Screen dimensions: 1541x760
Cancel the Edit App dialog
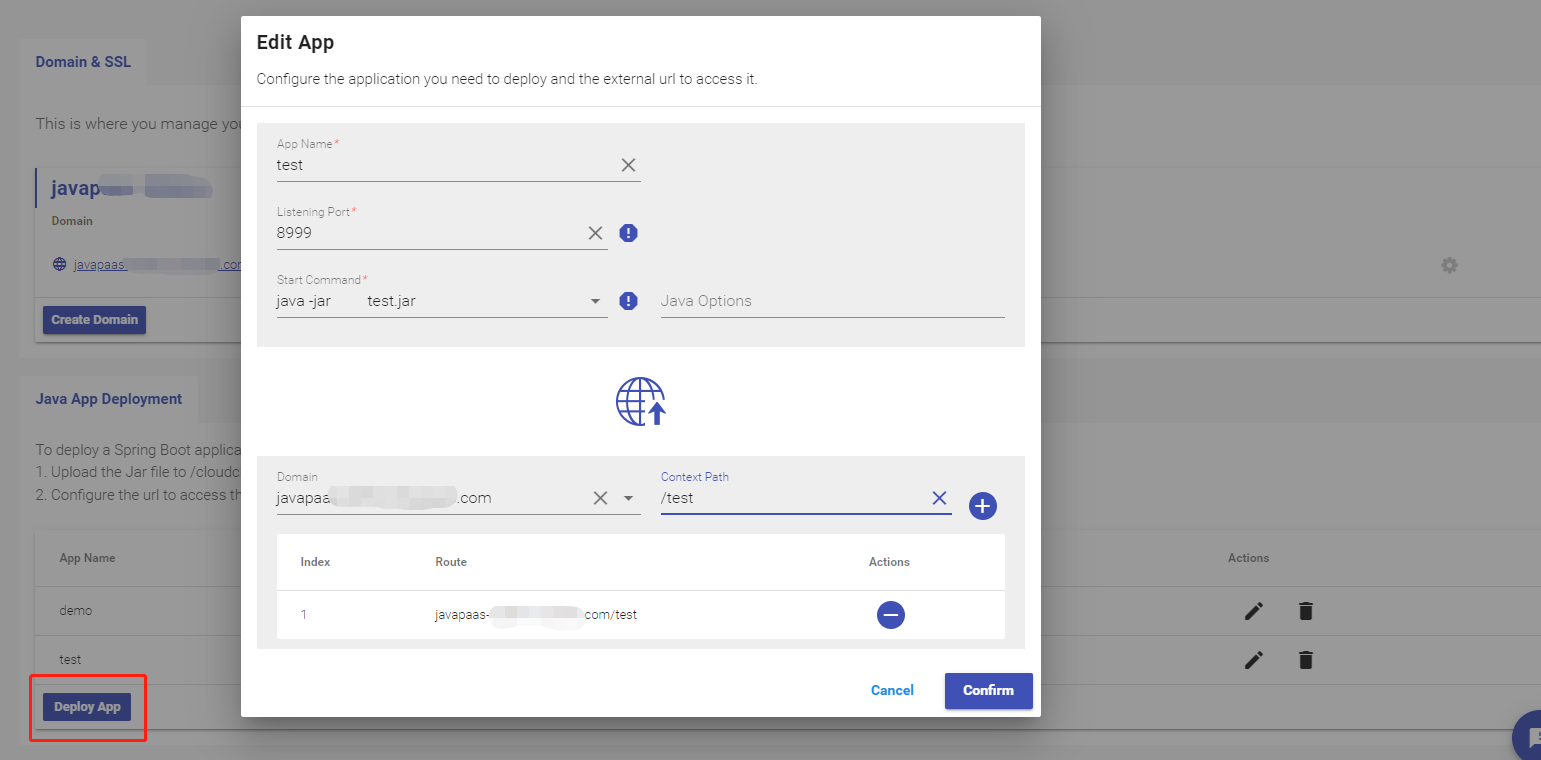tap(891, 690)
